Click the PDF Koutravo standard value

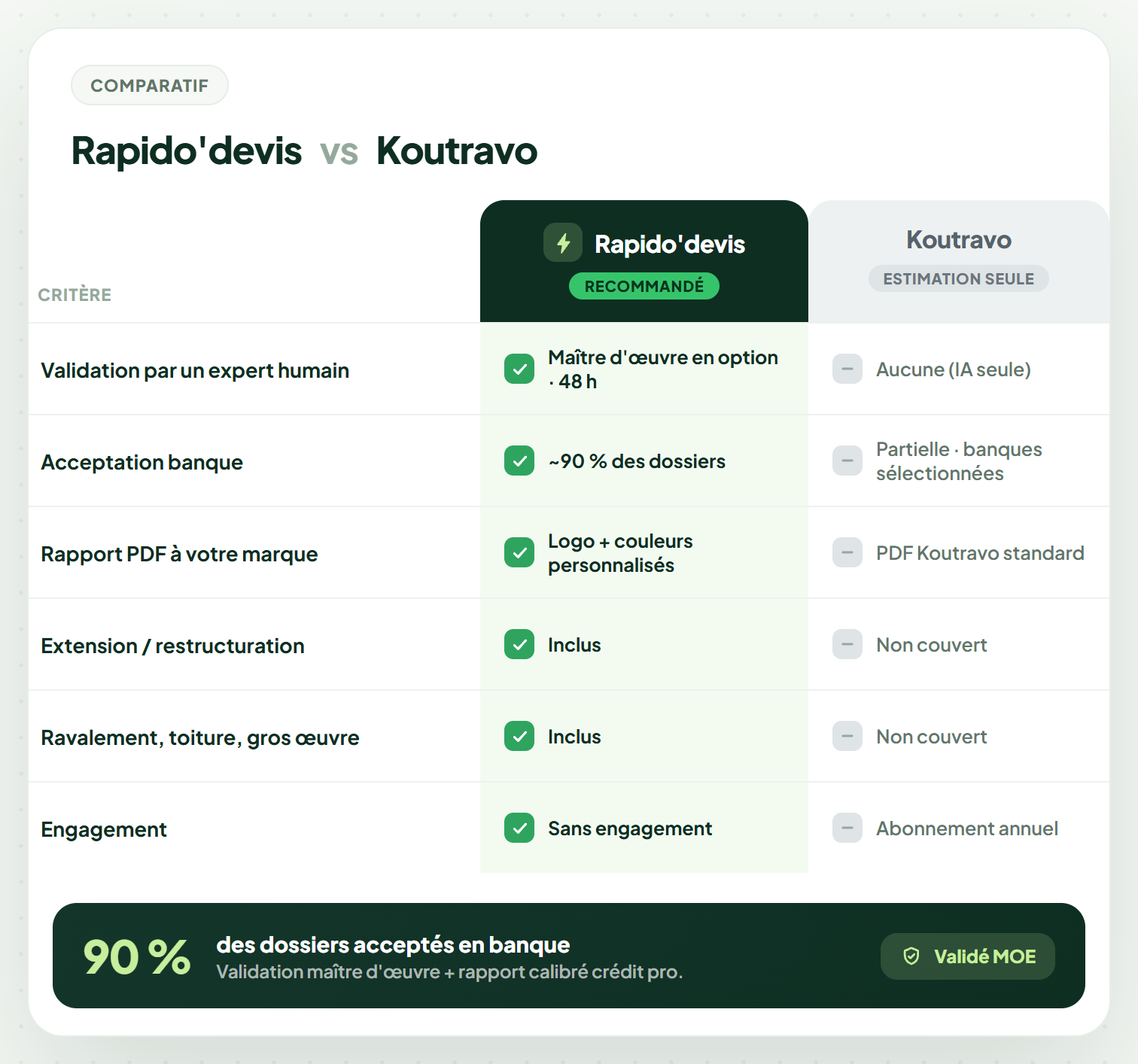[980, 553]
